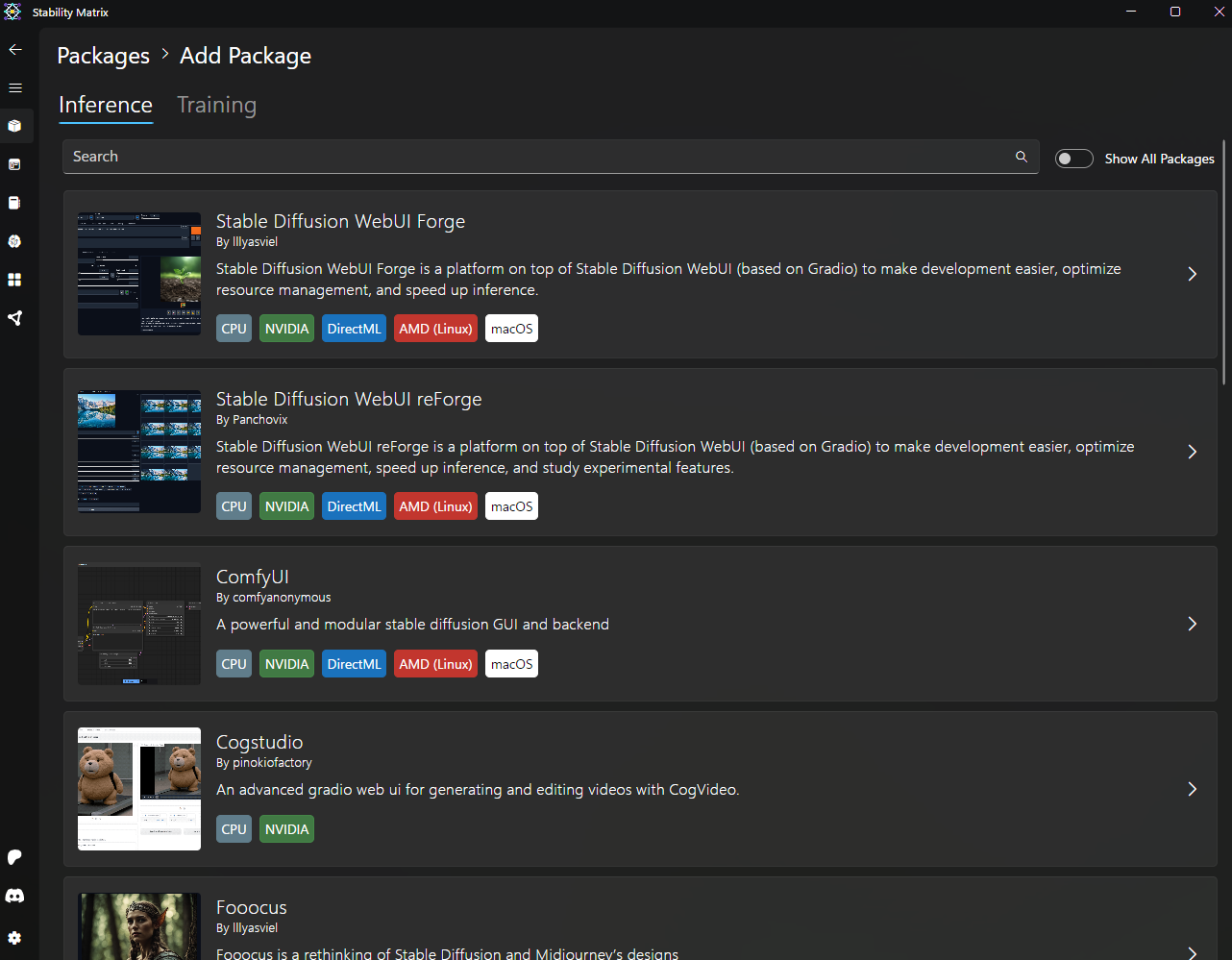Screen dimensions: 1232x960
Task: Select the Stable Diffusion WebUI Forge title
Action: pos(340,221)
